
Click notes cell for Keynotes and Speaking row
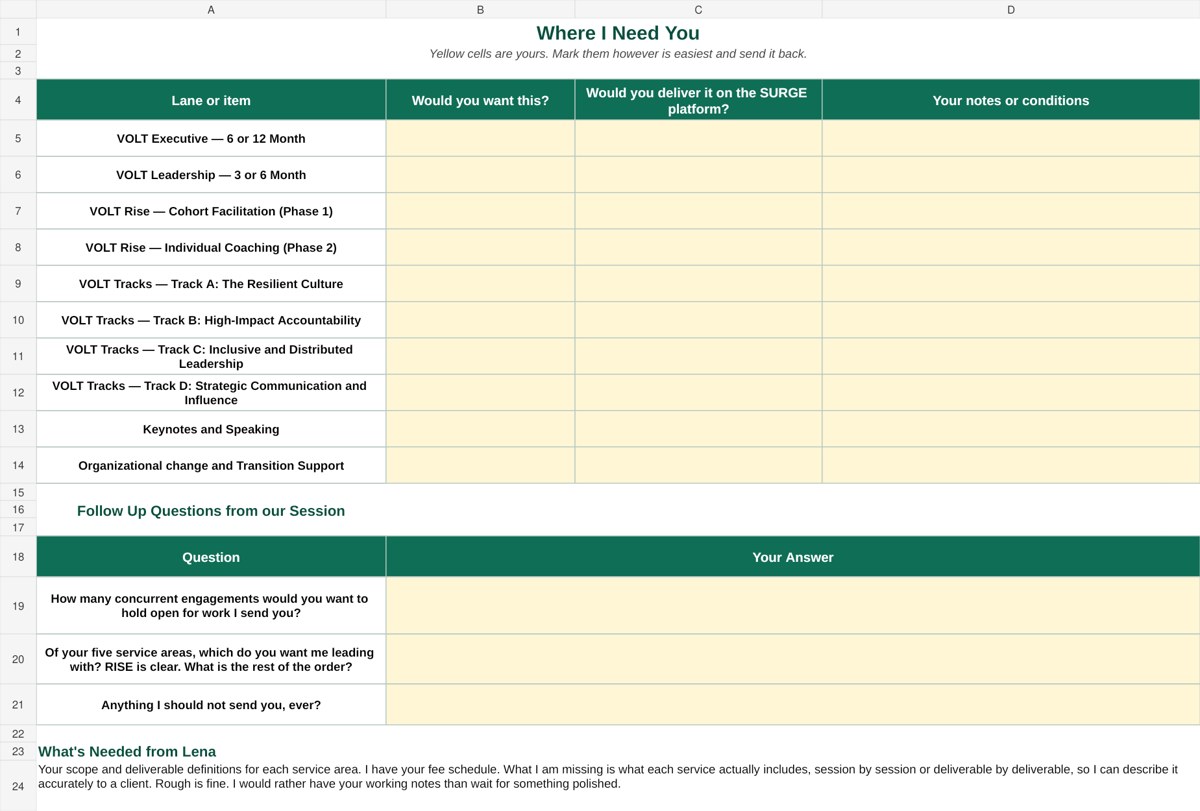[x=1011, y=429]
